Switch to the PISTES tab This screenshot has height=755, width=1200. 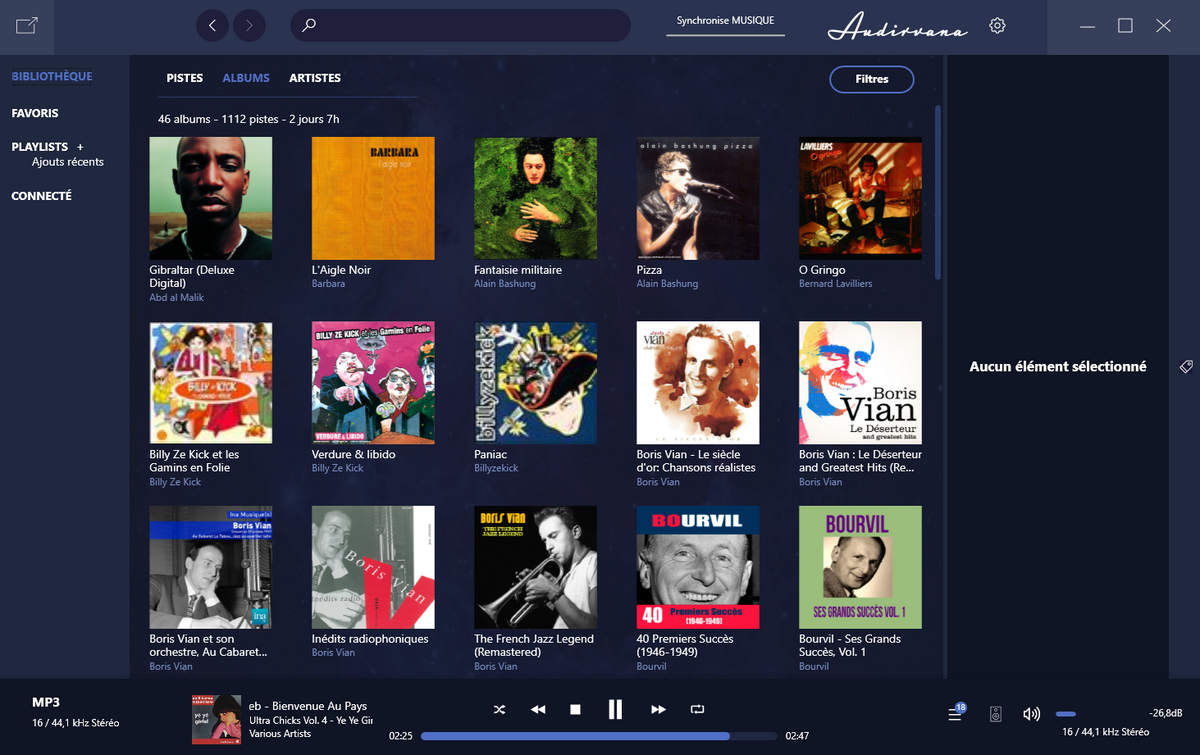185,78
